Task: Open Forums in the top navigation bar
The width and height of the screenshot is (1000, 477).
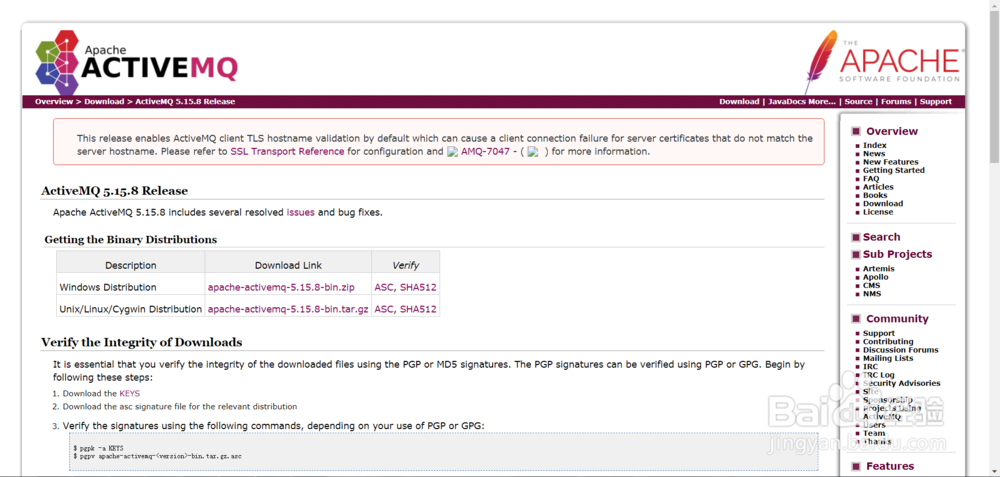Action: [896, 101]
